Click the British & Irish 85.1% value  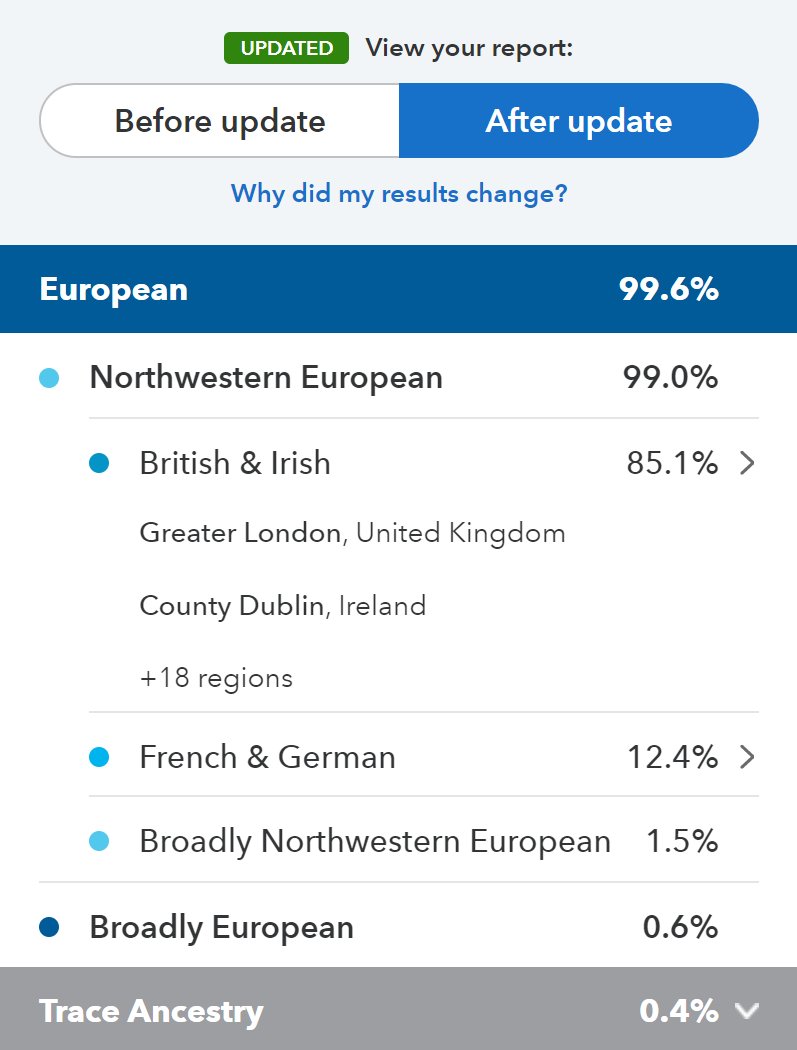[672, 463]
